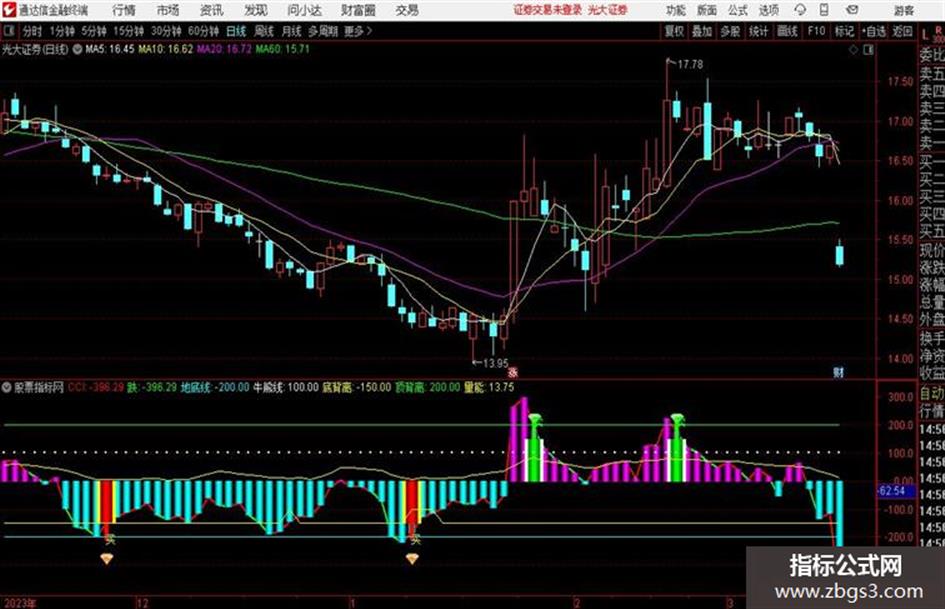This screenshot has width=945, height=609.
Task: Click the 顶背离 200.00 value
Action: [427, 387]
